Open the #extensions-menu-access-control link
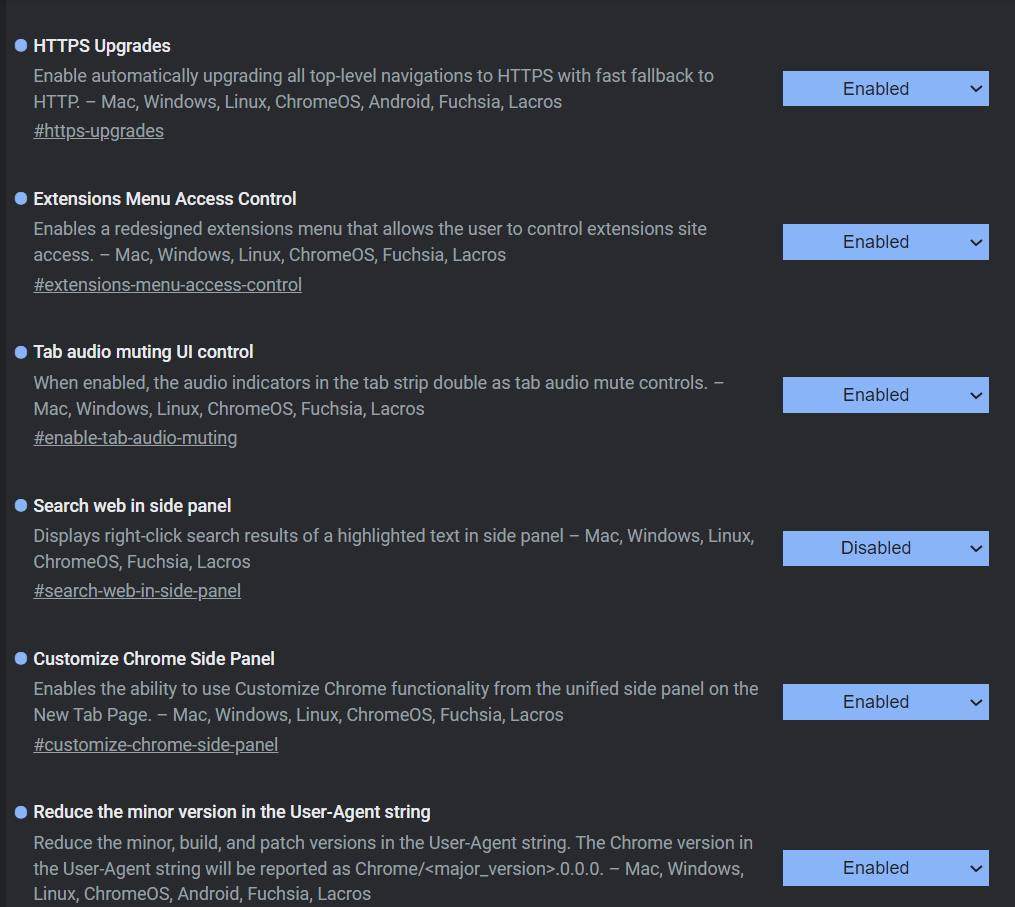This screenshot has height=907, width=1015. (167, 285)
